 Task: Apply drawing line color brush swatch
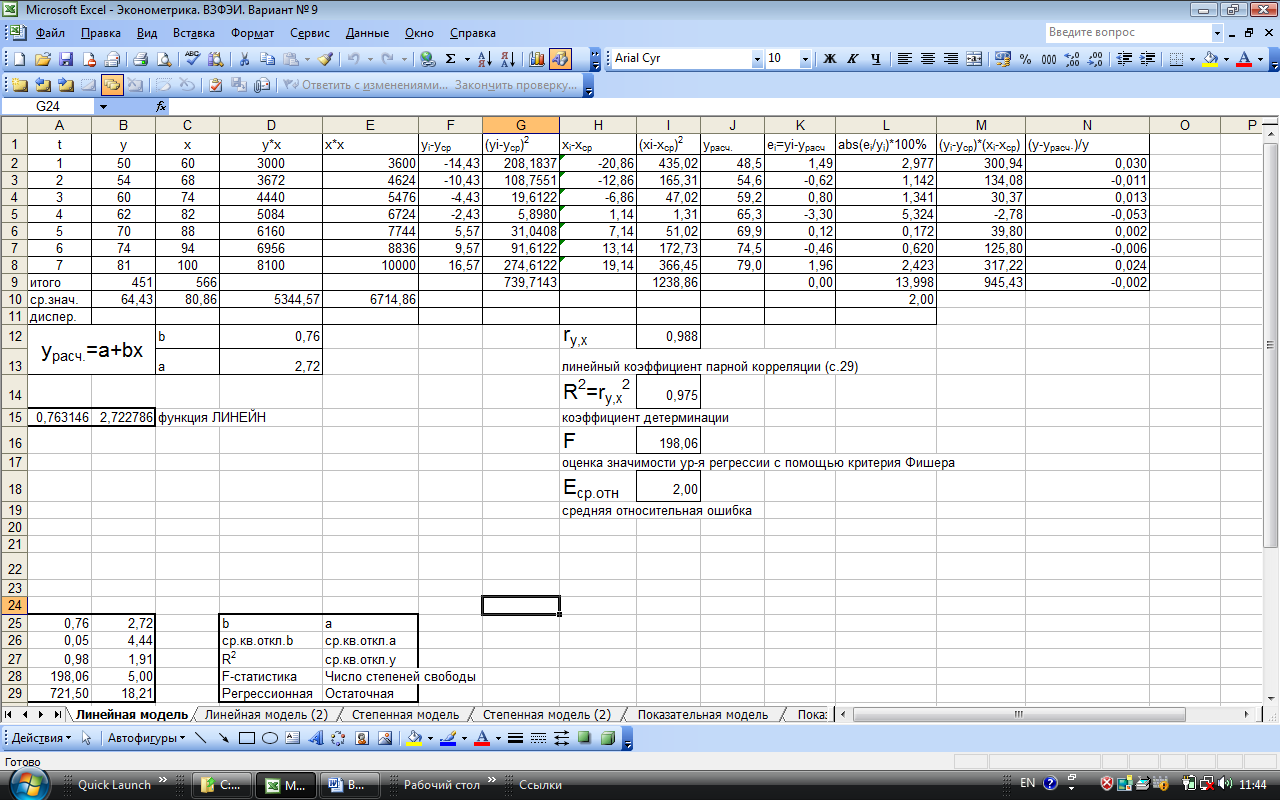(x=447, y=739)
